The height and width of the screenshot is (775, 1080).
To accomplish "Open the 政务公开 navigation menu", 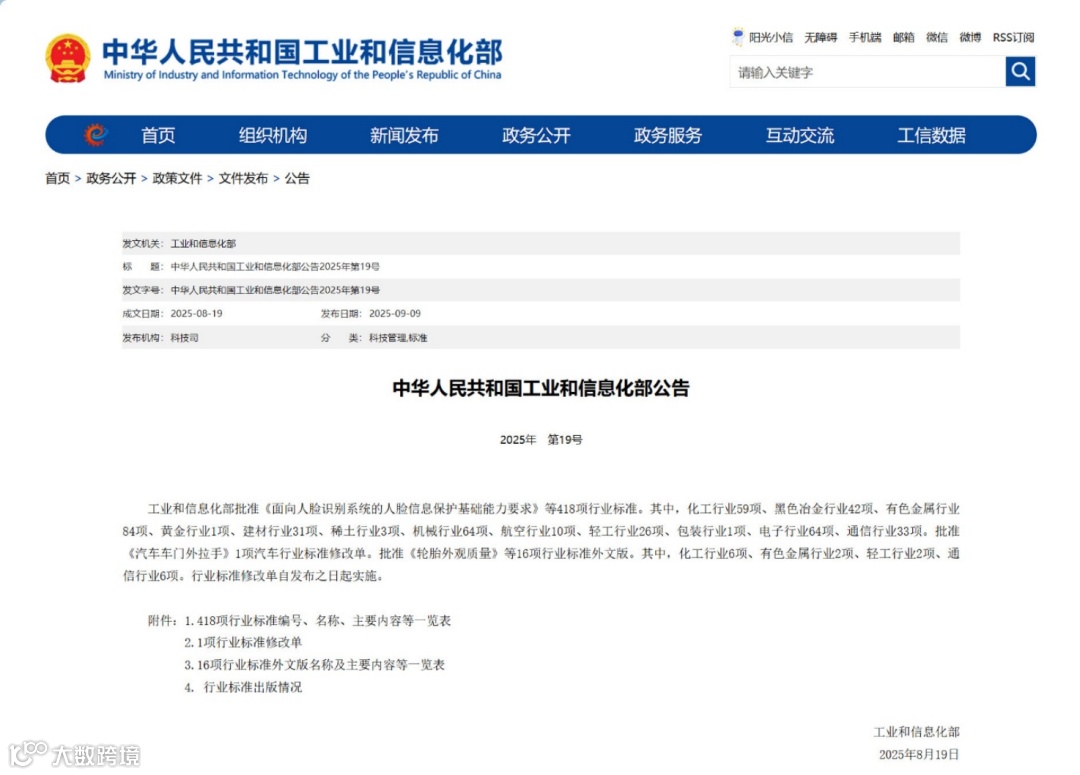I will click(536, 135).
